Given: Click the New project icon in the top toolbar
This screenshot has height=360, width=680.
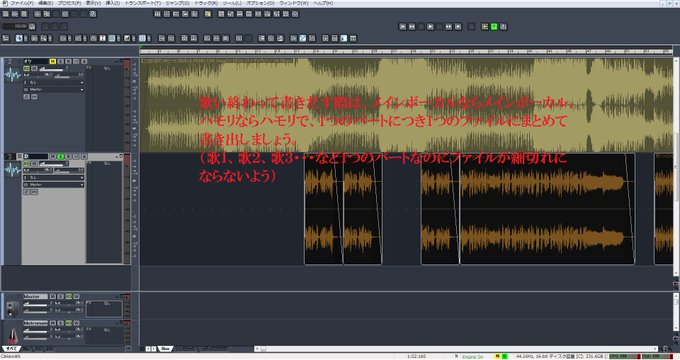Looking at the screenshot, I should [x=6, y=14].
